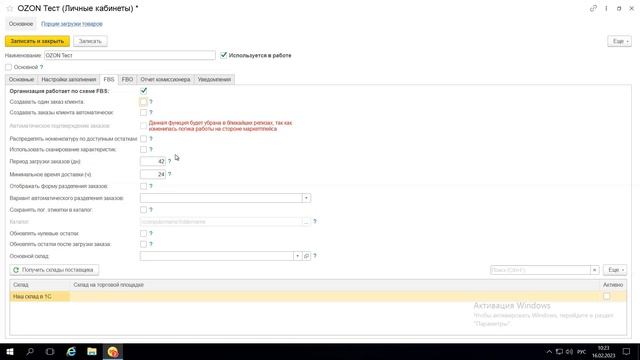This screenshot has height=360, width=640.
Task: Click help mark for Отображать форму разделения заказов
Action: (x=151, y=186)
